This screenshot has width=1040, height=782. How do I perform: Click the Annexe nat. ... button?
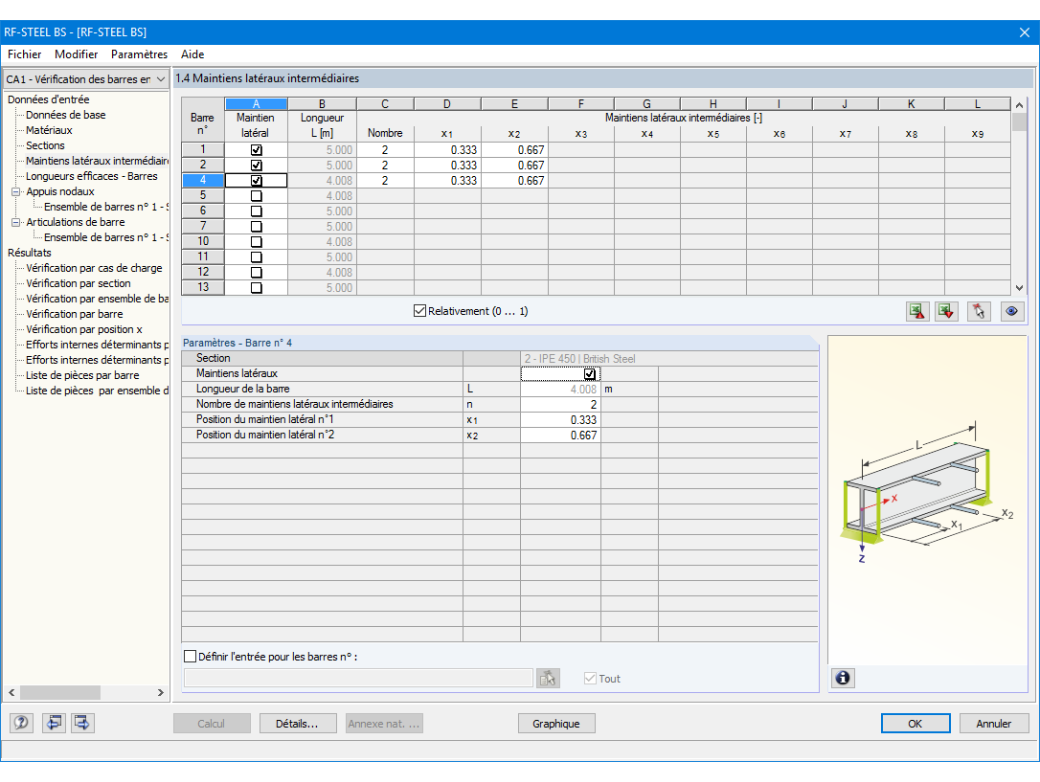384,724
